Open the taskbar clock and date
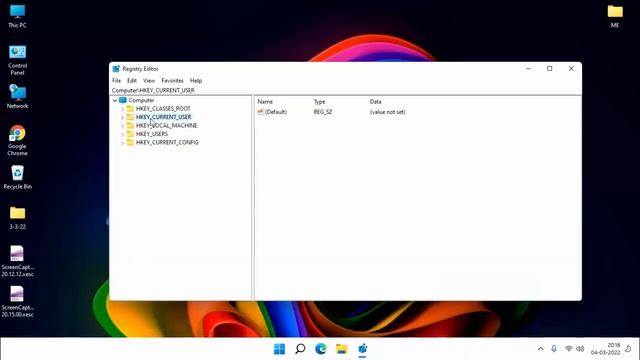Screen dimensions: 640x360 click(x=605, y=349)
